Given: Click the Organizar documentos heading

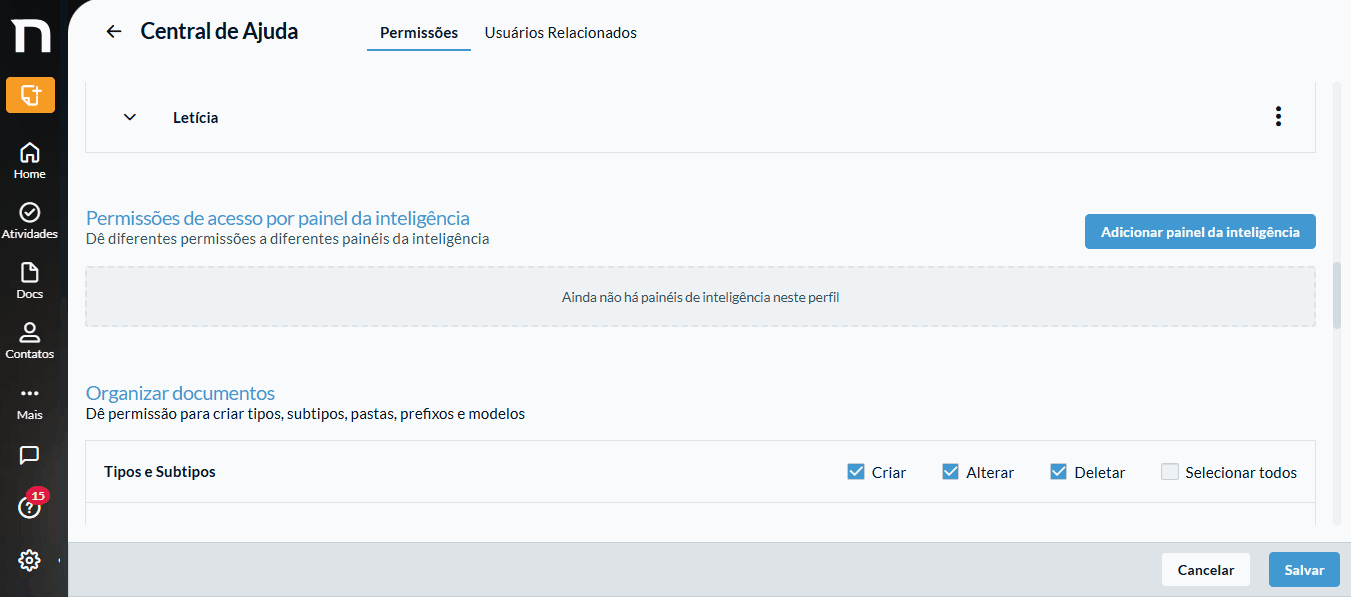Looking at the screenshot, I should (180, 393).
